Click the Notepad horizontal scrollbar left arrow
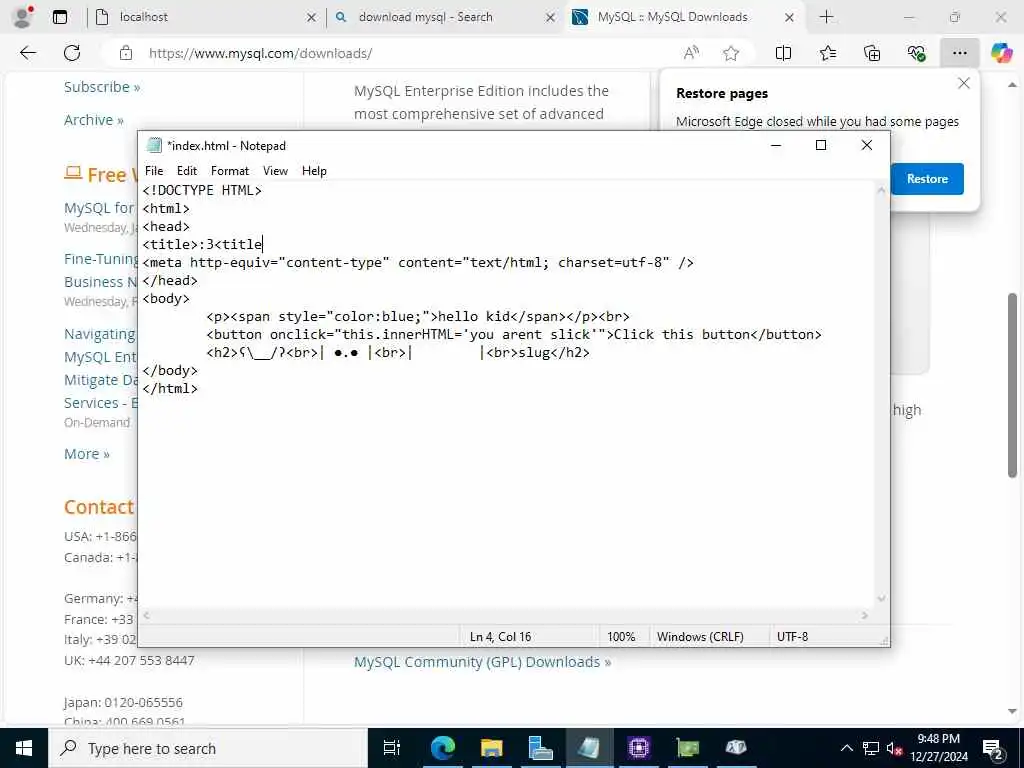Viewport: 1024px width, 768px height. point(146,615)
